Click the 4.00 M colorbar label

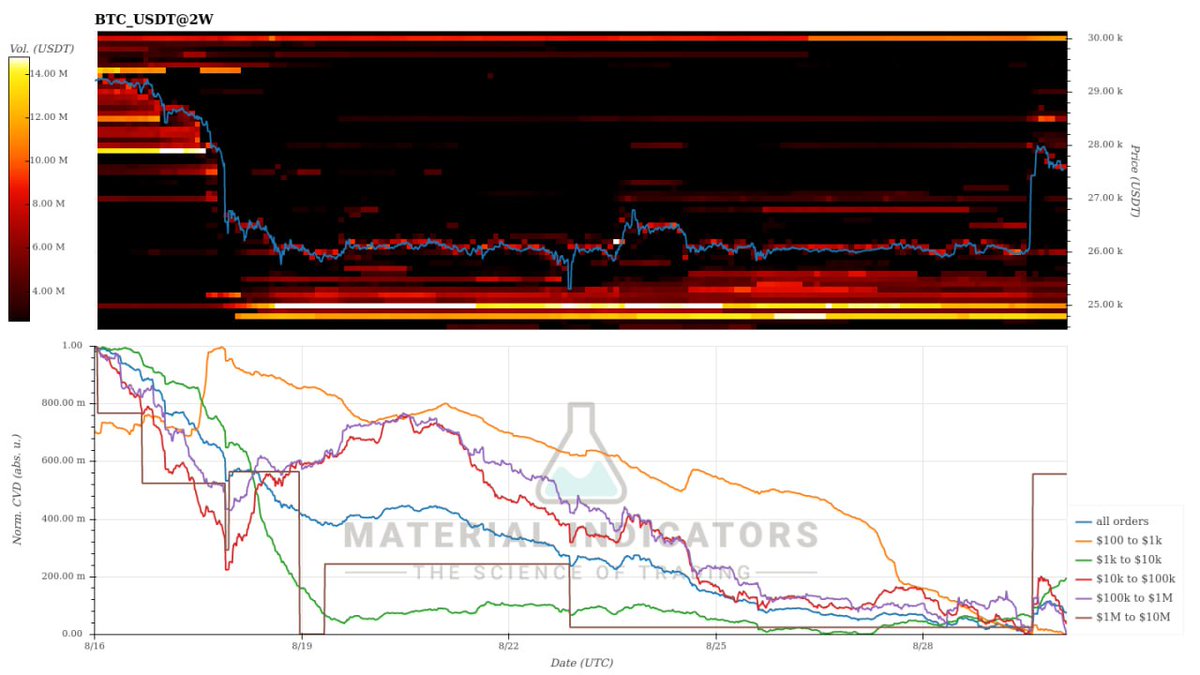click(x=51, y=291)
